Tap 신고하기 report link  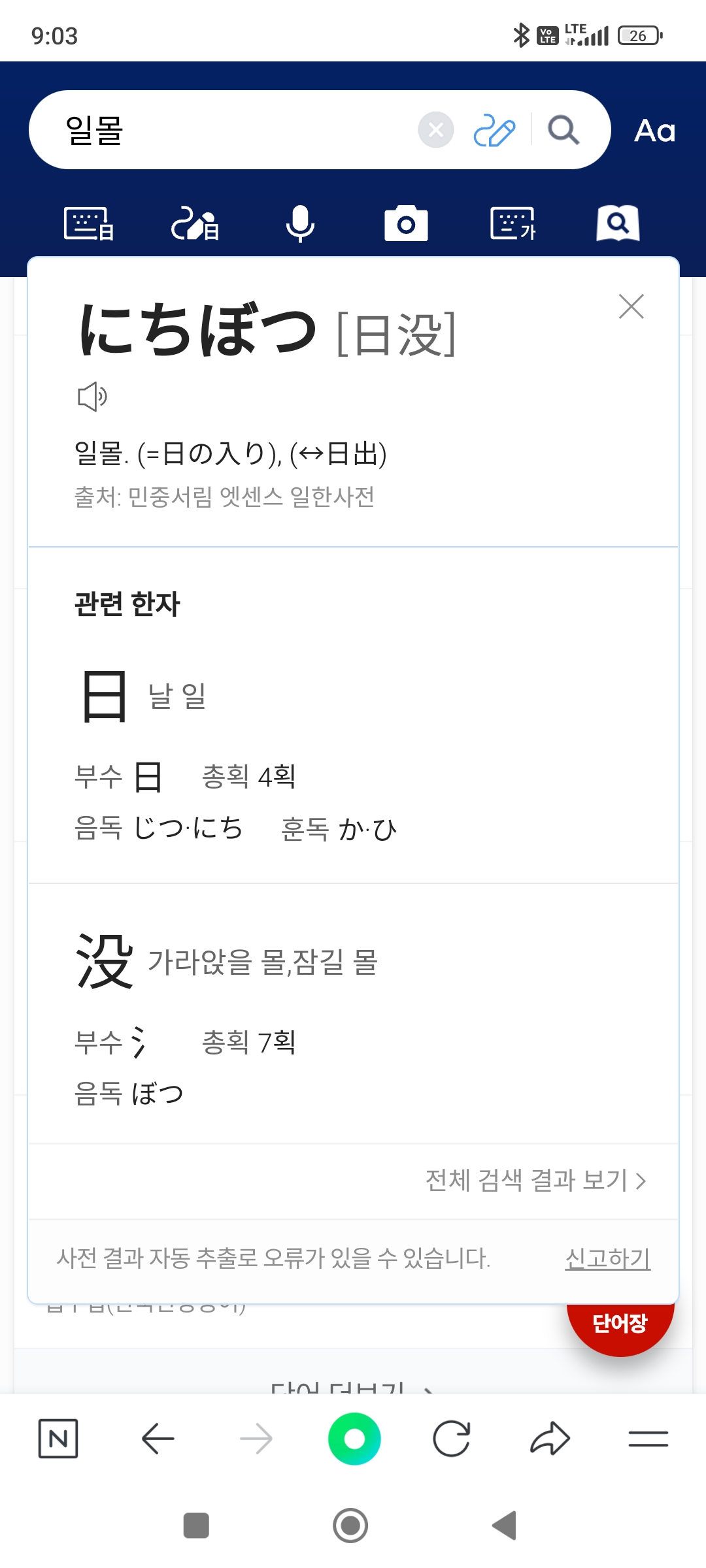(x=607, y=1258)
